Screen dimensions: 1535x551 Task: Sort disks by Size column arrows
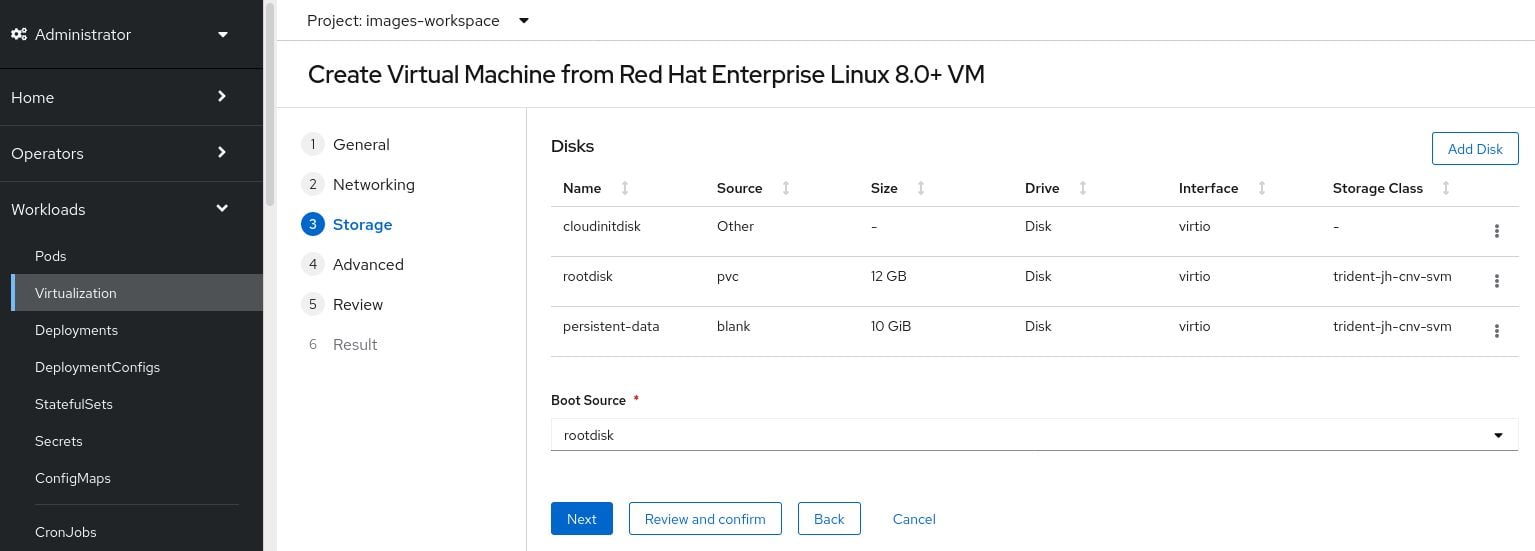pos(921,188)
